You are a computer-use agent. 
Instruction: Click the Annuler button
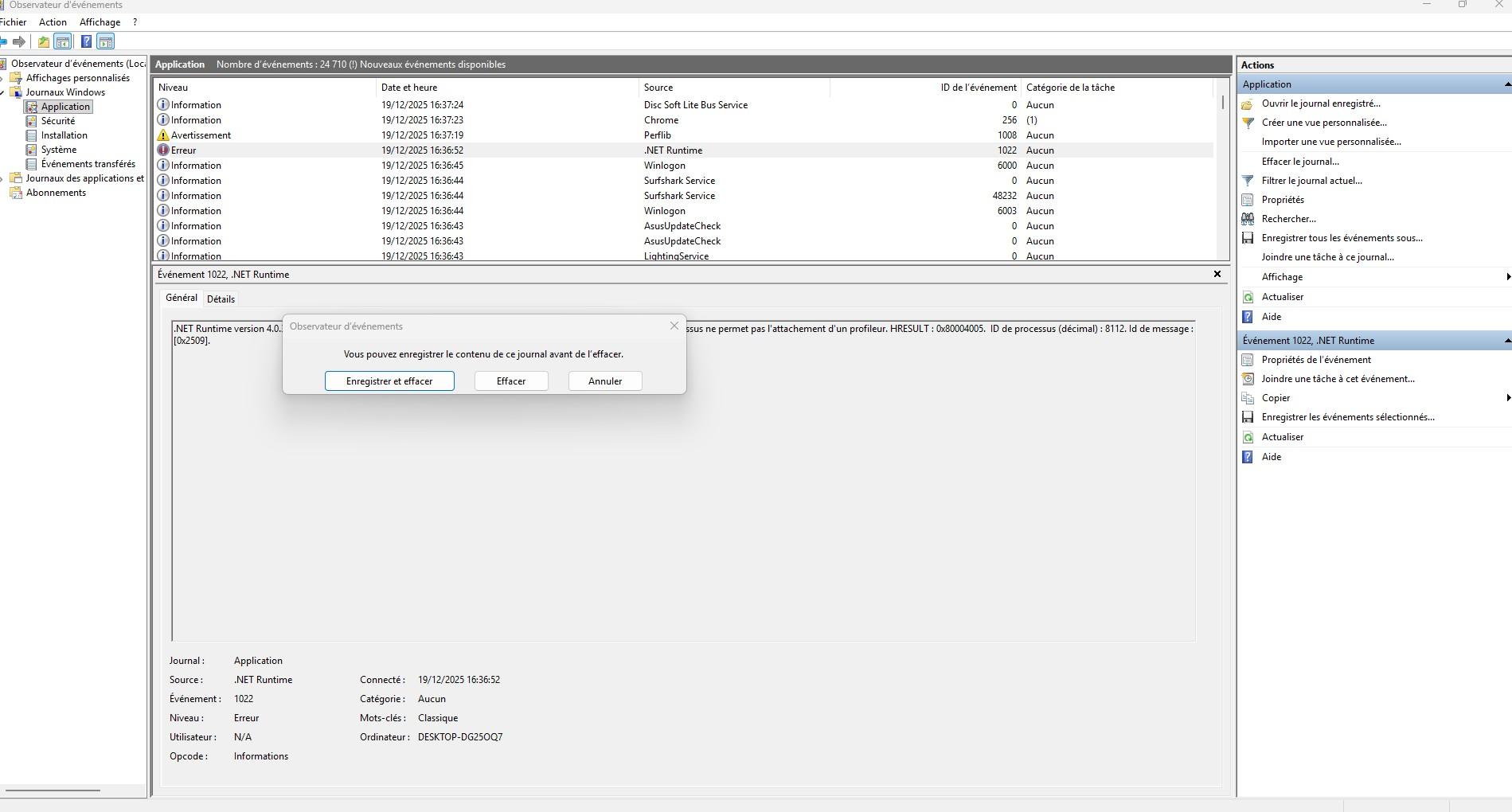click(605, 381)
